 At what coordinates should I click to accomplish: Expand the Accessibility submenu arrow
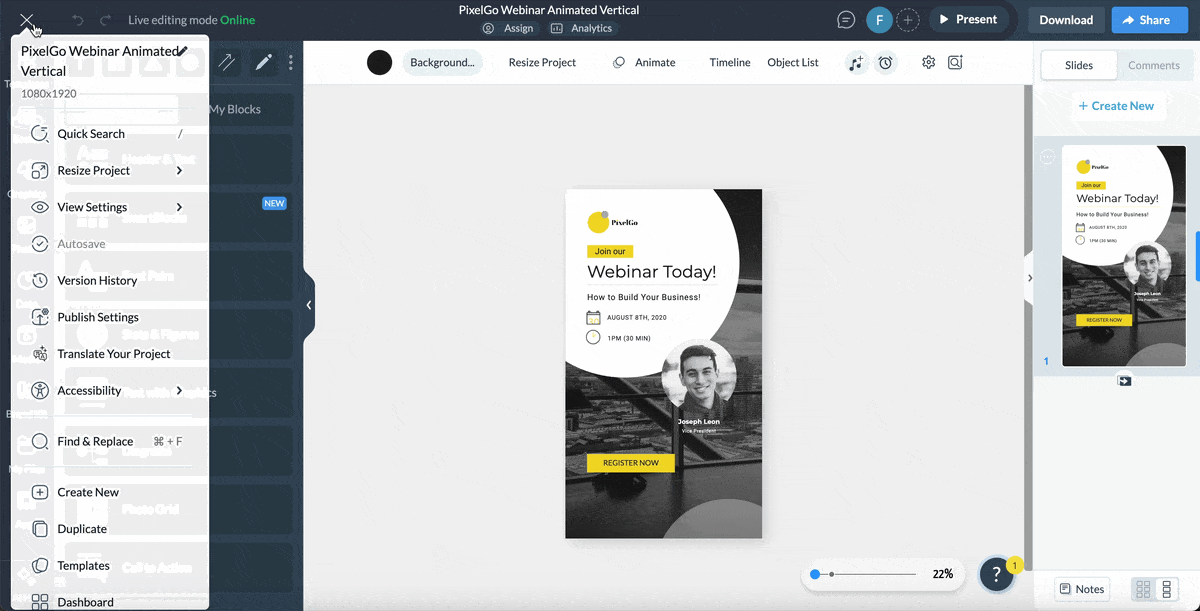(x=179, y=390)
